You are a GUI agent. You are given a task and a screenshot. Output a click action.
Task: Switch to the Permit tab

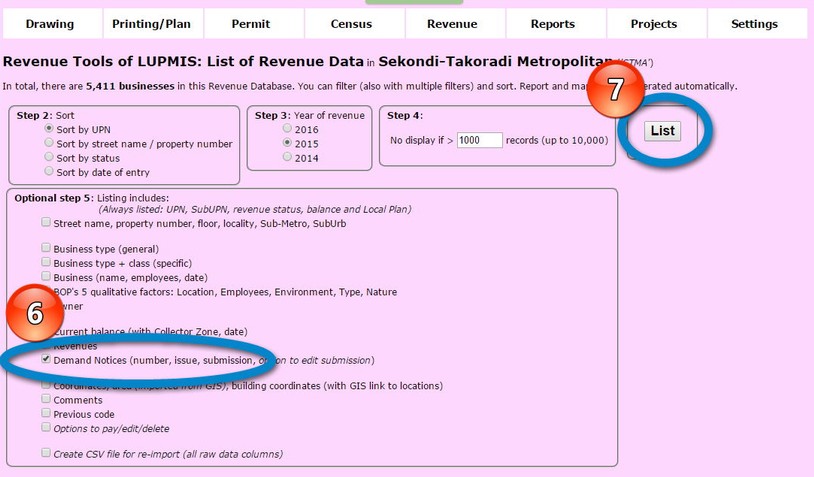(253, 24)
